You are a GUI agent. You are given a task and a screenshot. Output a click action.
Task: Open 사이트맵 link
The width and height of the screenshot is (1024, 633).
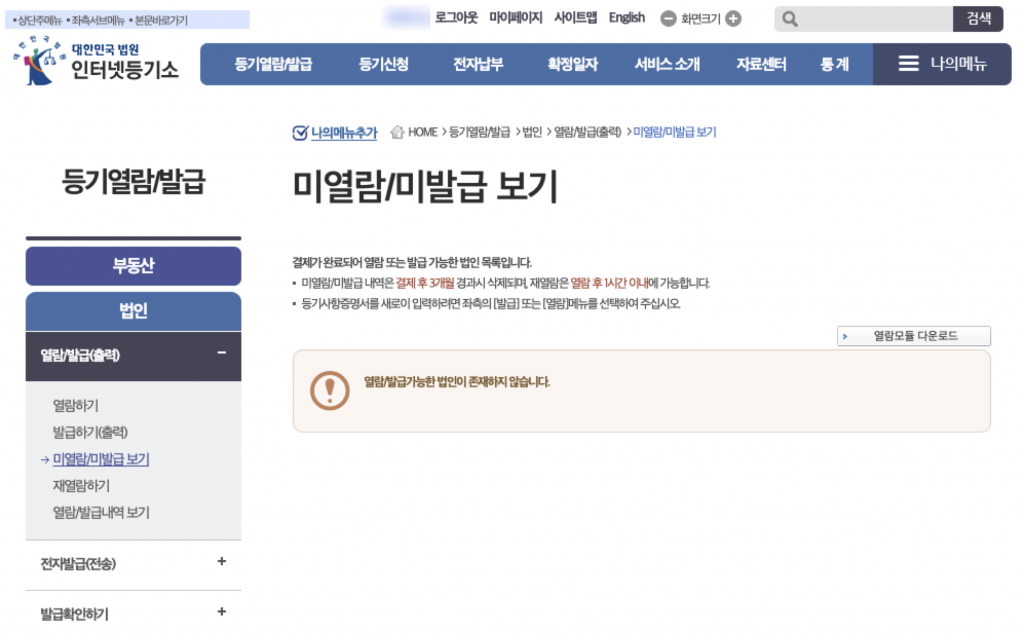[x=575, y=18]
